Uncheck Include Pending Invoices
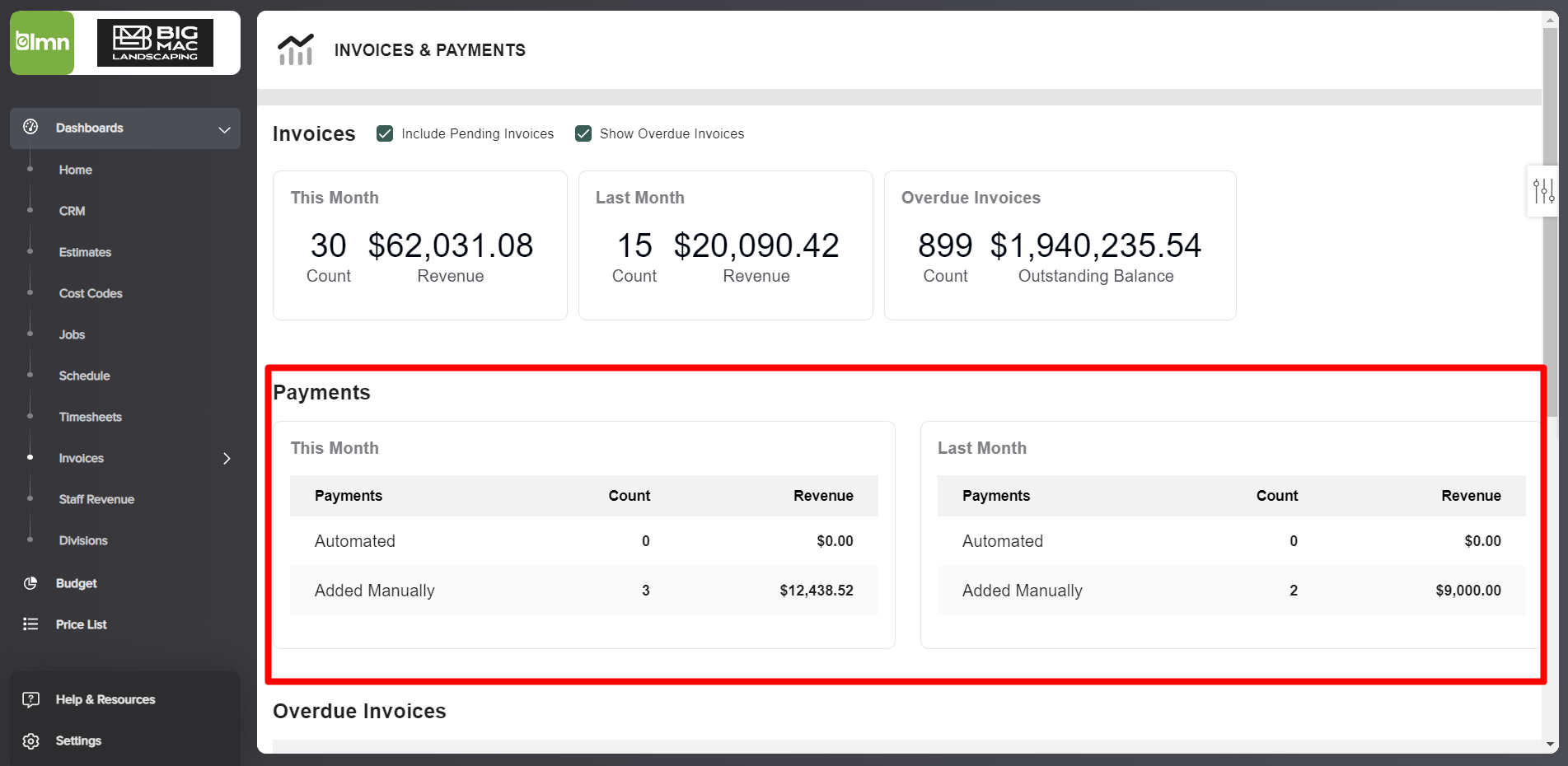This screenshot has height=766, width=1568. click(385, 133)
